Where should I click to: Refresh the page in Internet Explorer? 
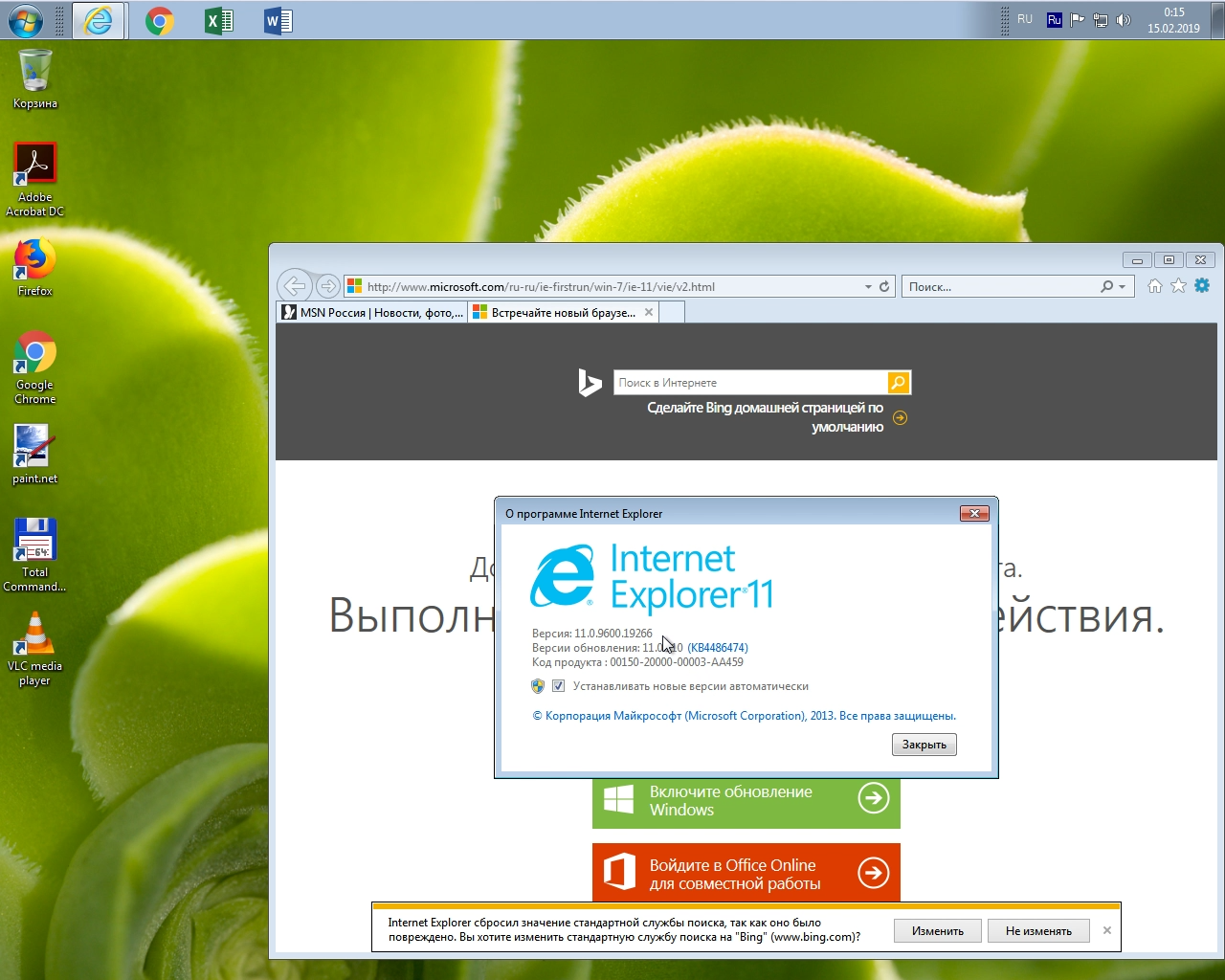884,286
